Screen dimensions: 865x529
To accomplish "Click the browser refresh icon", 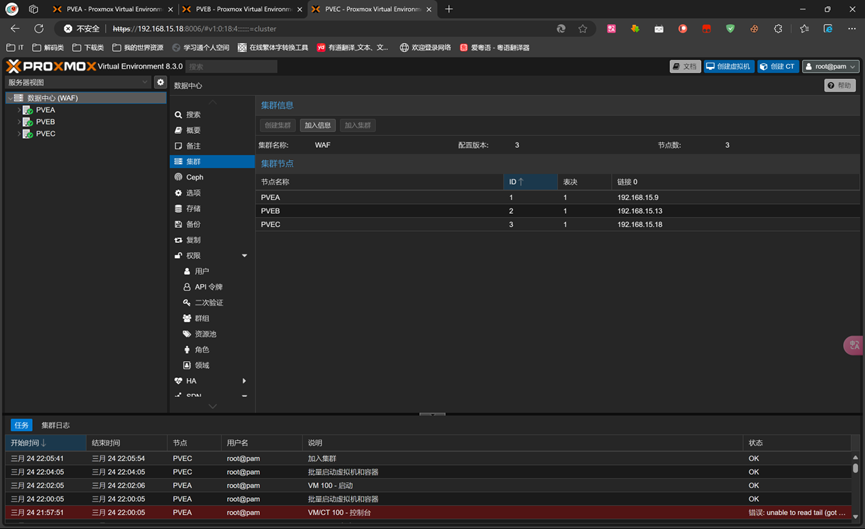I will pos(39,29).
